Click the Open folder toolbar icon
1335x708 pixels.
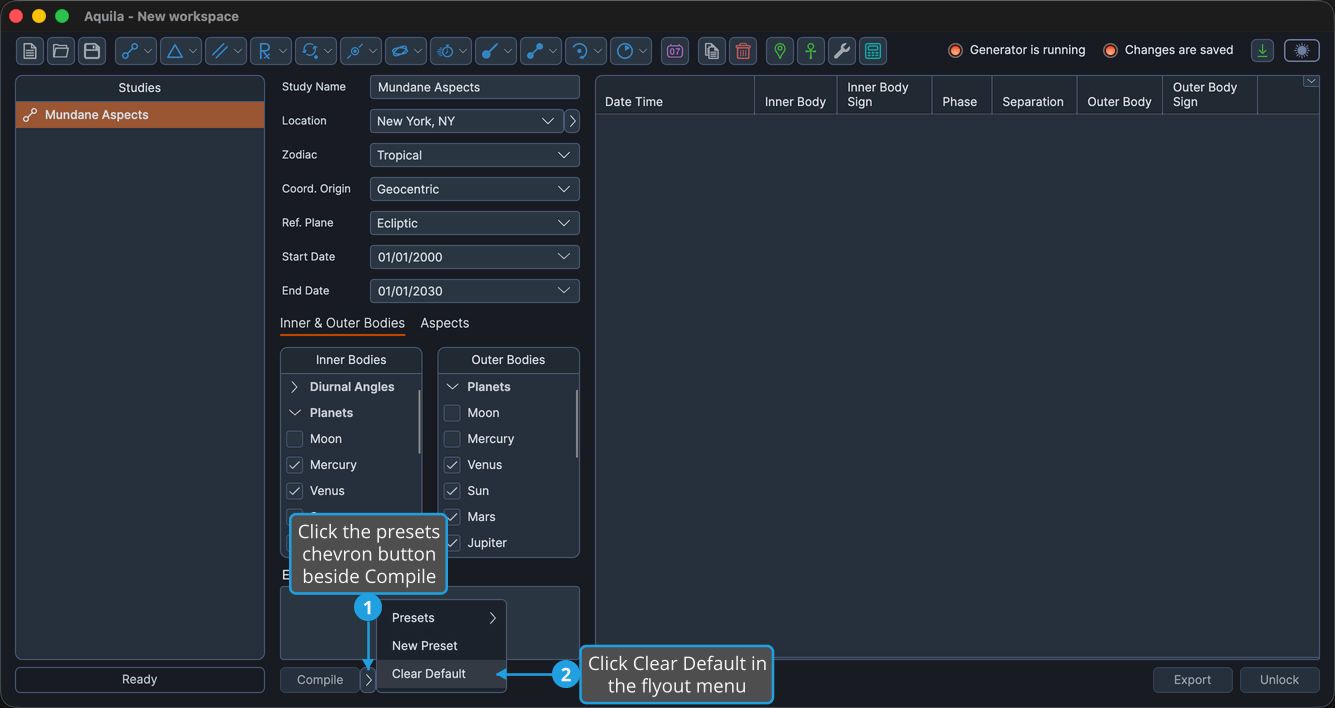(x=61, y=51)
